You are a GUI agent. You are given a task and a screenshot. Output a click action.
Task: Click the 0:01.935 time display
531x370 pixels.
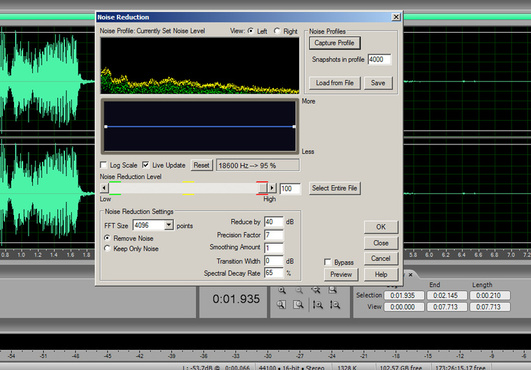click(236, 299)
